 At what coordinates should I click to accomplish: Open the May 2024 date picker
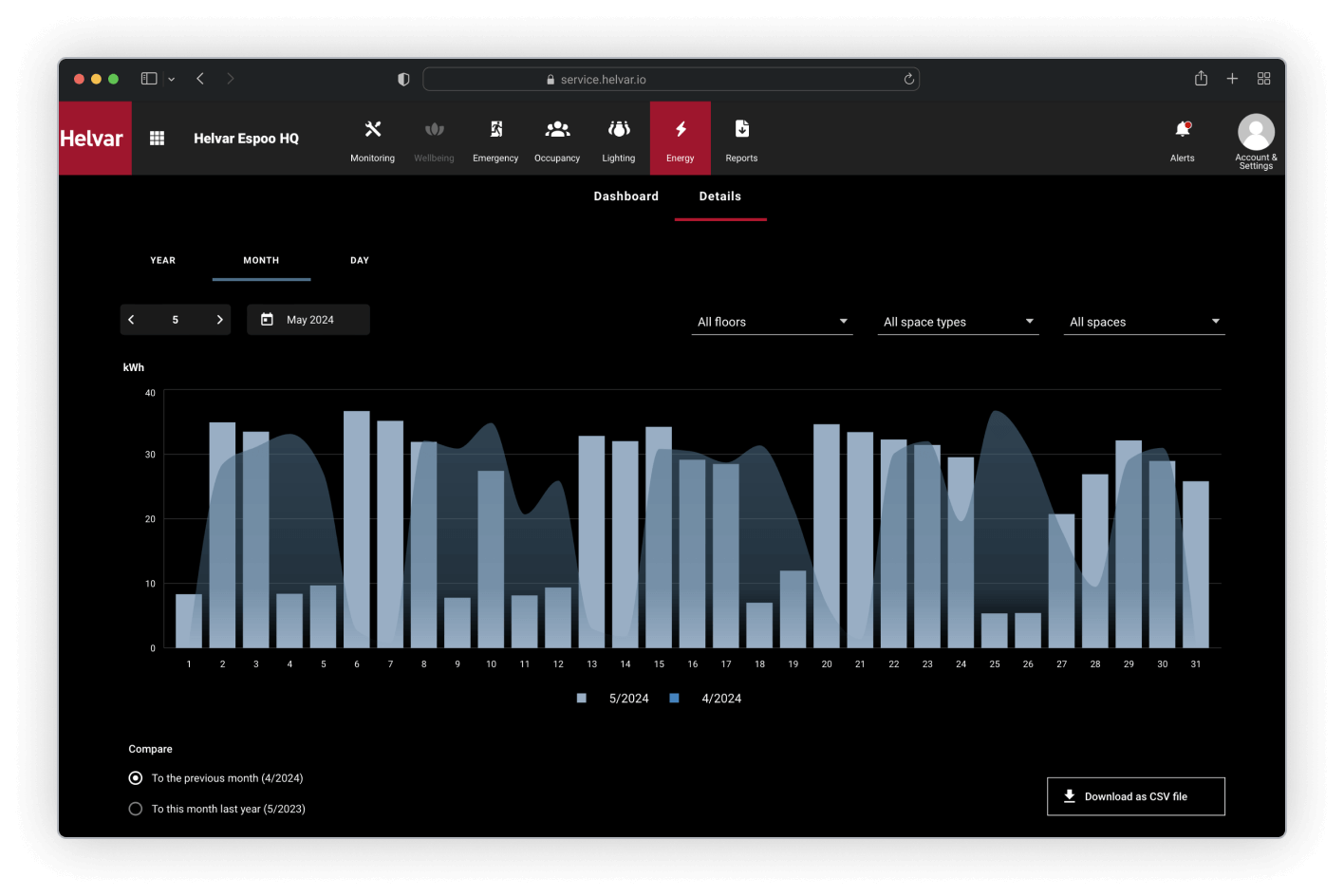(308, 320)
